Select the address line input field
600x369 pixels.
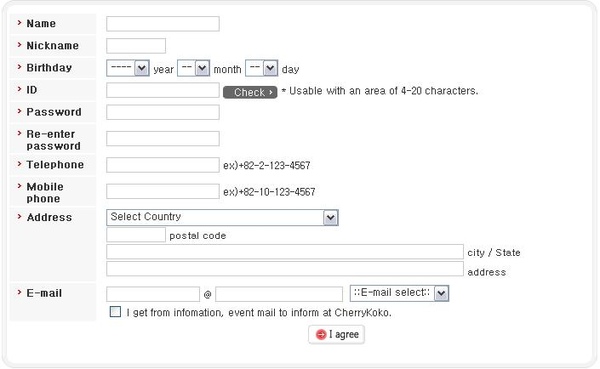tap(285, 269)
